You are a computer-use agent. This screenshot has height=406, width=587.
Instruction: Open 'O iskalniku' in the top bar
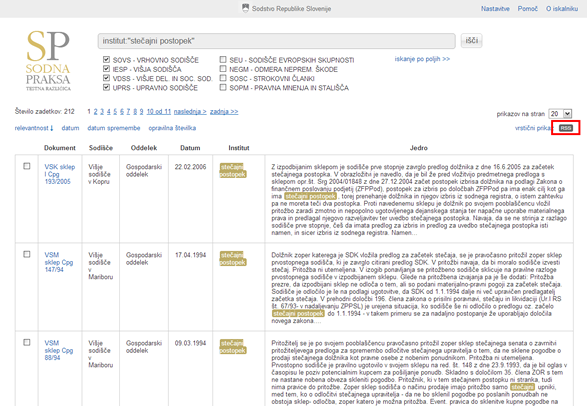tap(562, 9)
